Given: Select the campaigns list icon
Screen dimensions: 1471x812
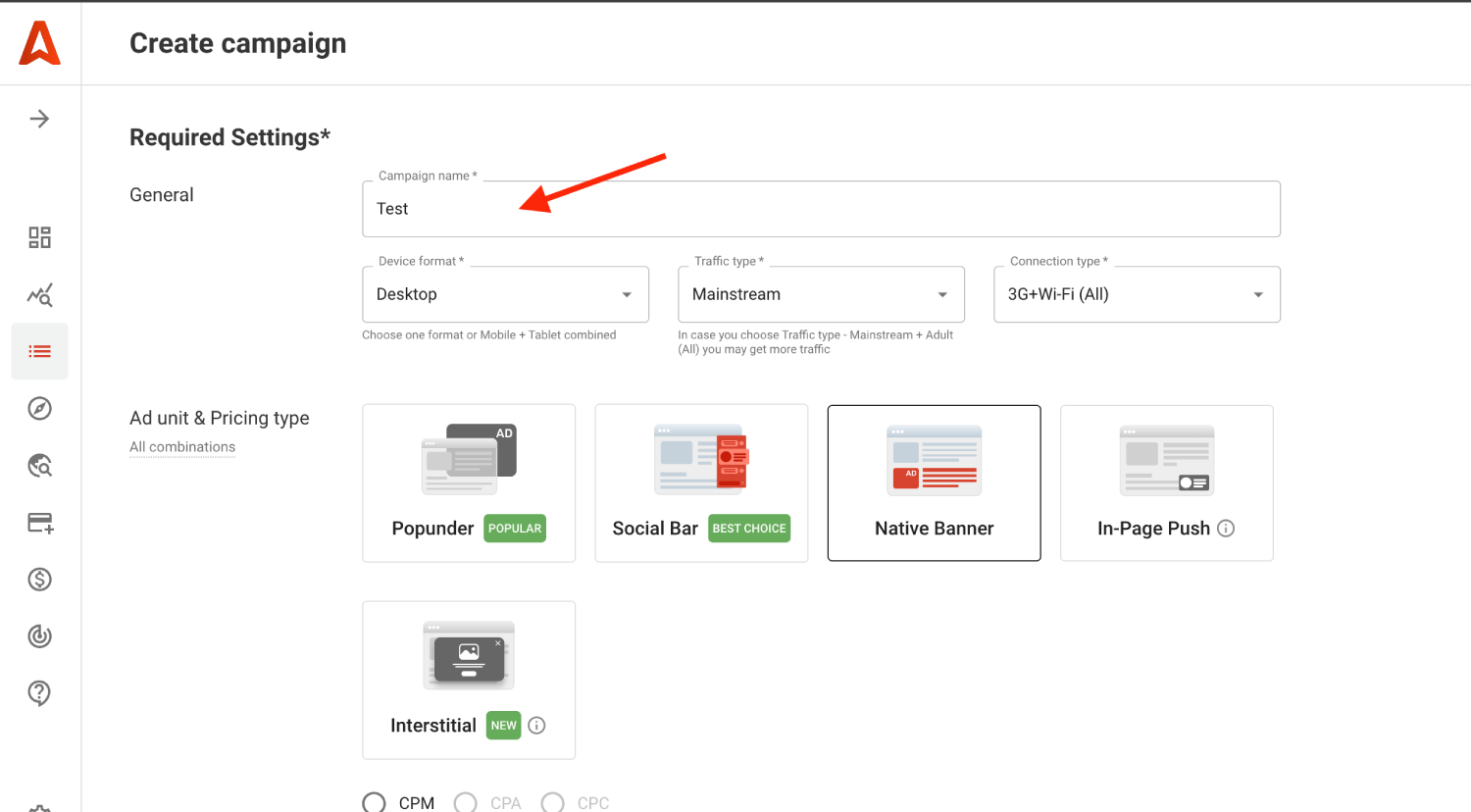Looking at the screenshot, I should 39,351.
